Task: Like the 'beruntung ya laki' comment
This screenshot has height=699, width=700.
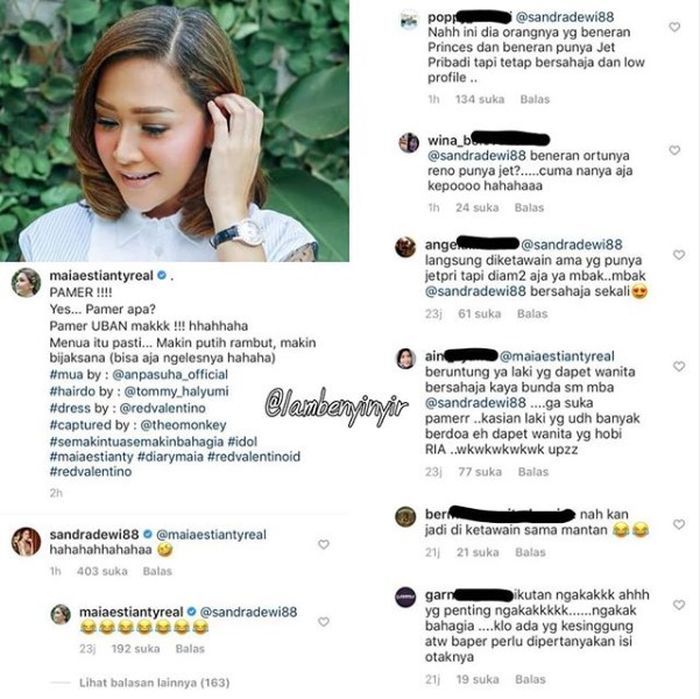Action: (679, 366)
